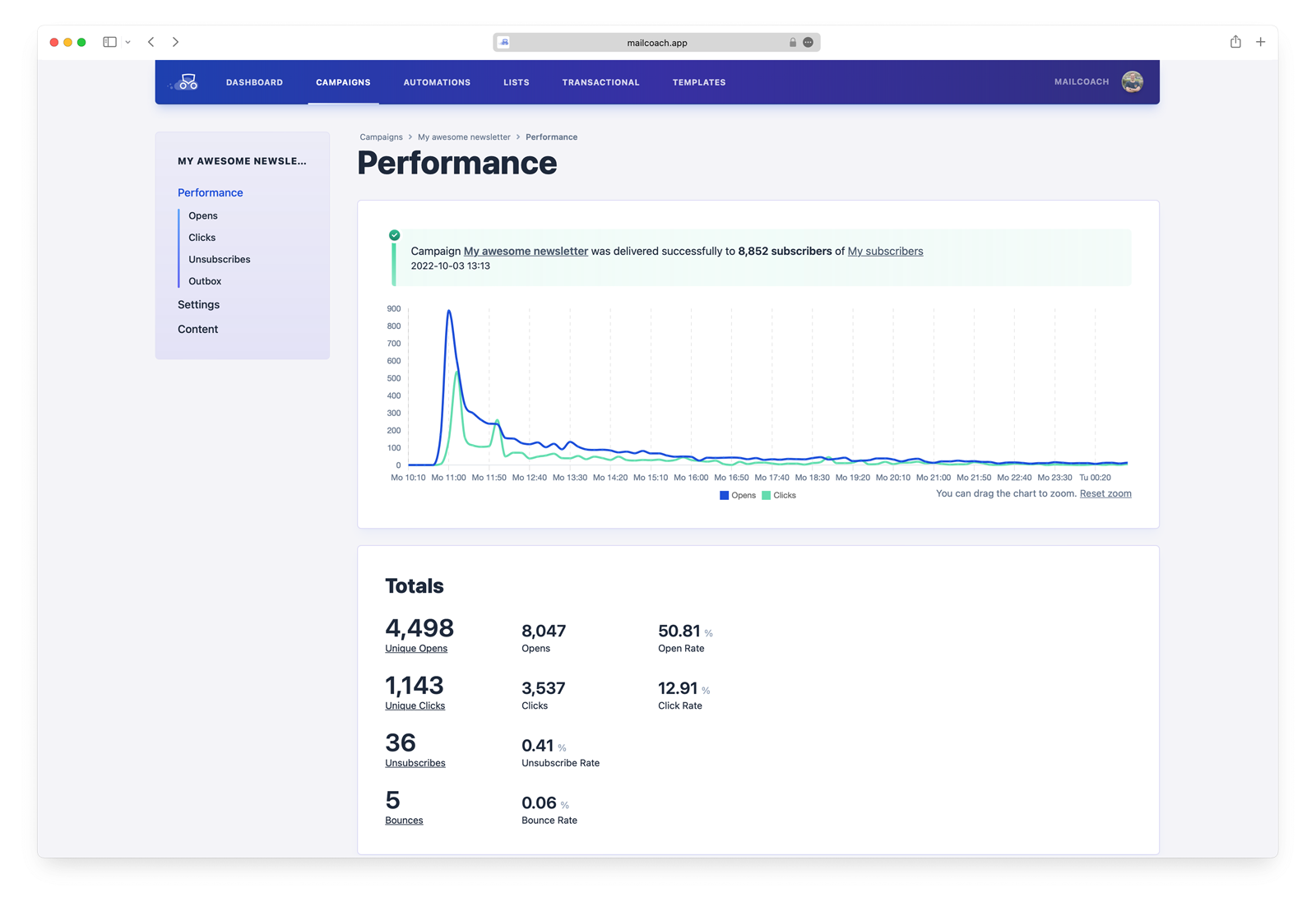This screenshot has width=1316, height=902.
Task: Click the 12.91 click rate value
Action: pos(678,688)
